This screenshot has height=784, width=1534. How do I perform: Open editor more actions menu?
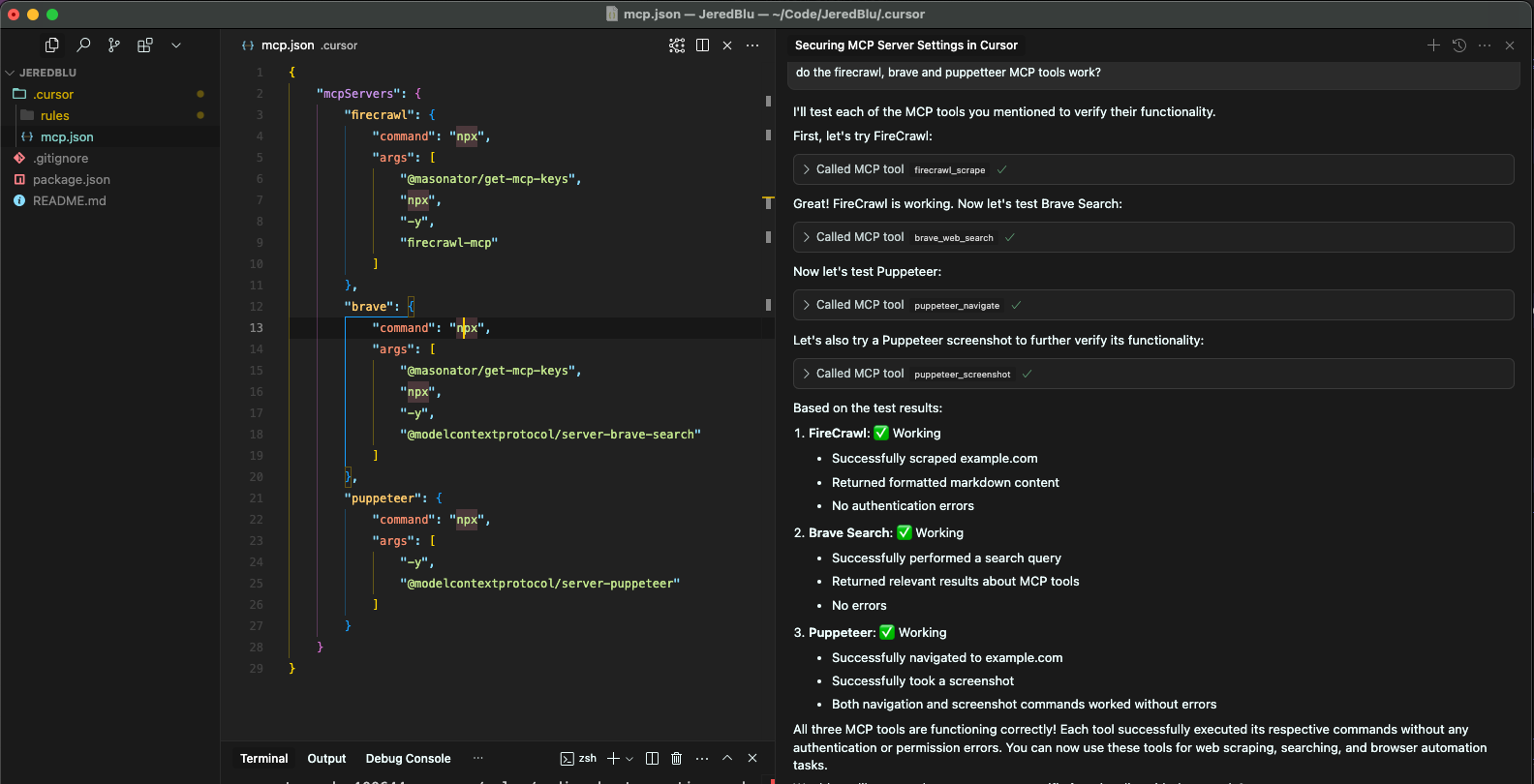(752, 45)
